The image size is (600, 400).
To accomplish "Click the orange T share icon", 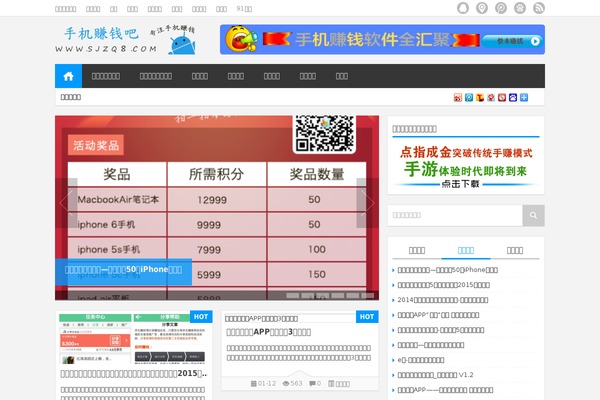I will click(480, 98).
